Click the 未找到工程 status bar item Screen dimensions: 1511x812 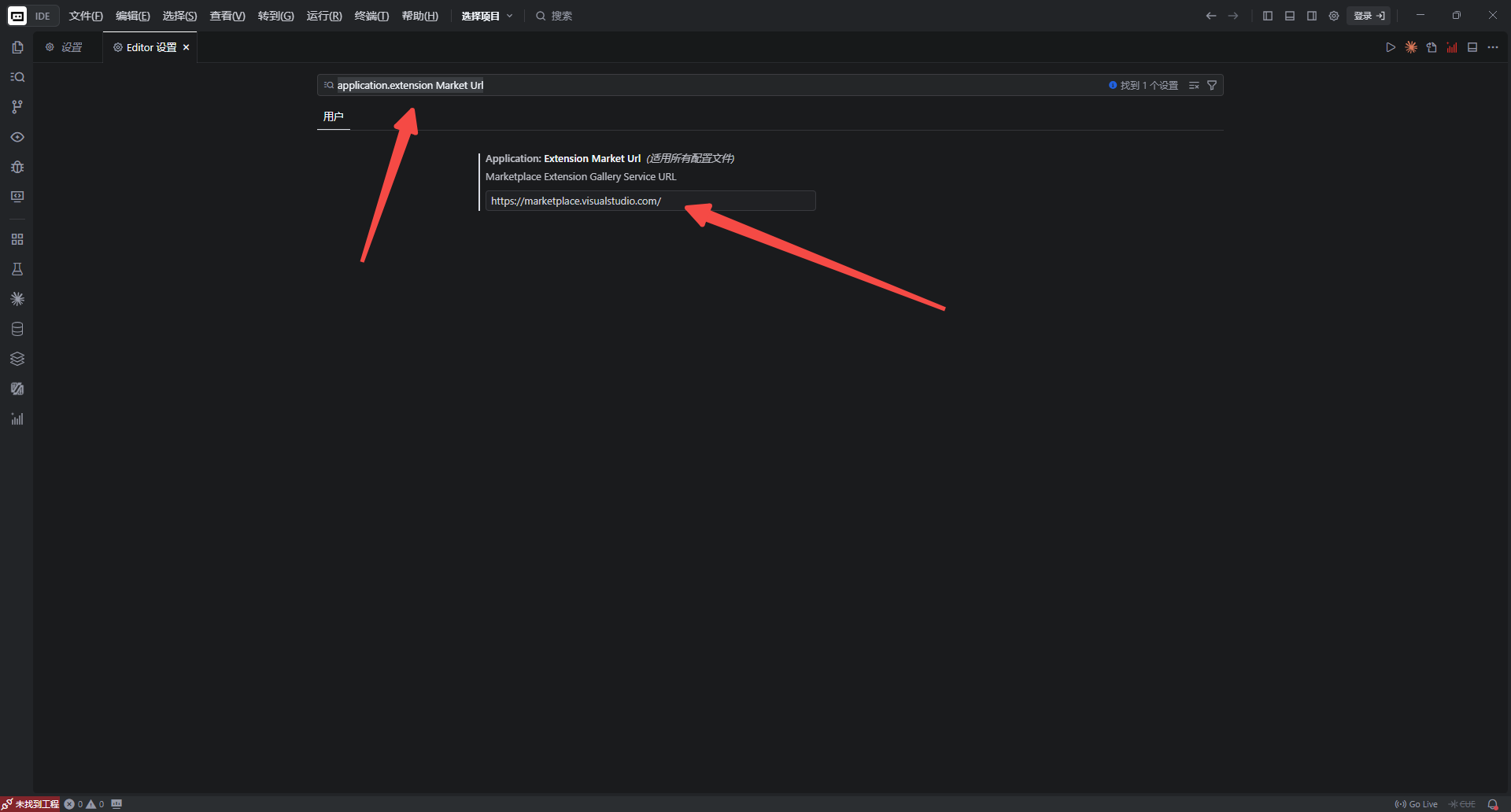31,804
